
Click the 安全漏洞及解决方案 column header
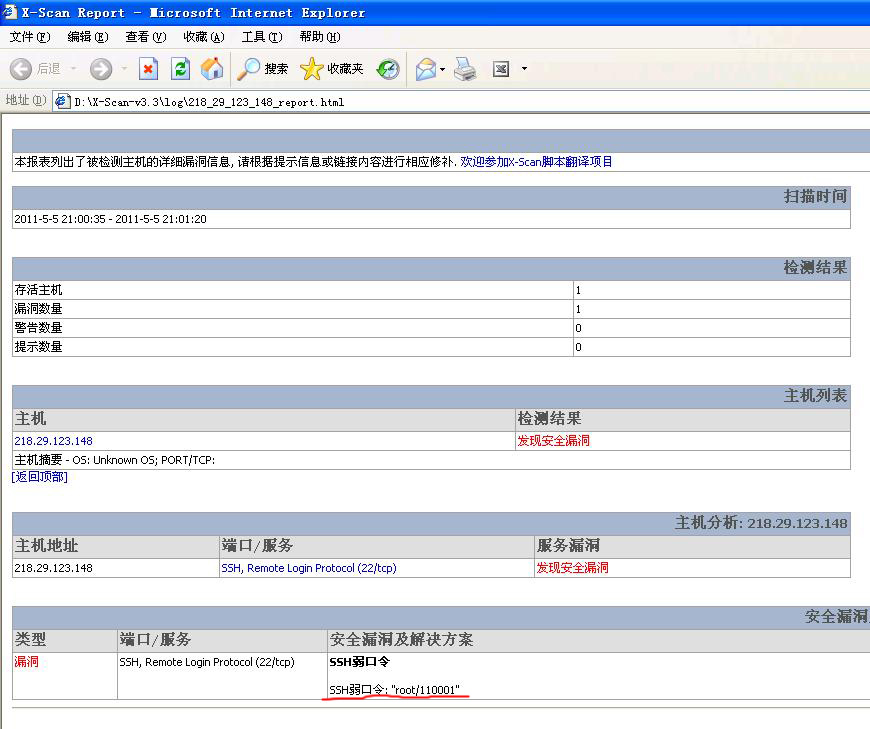coord(401,640)
